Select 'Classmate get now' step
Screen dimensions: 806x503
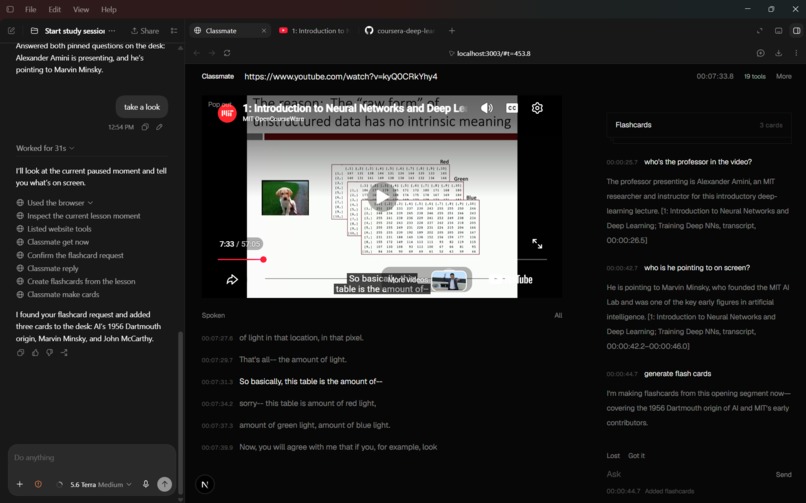point(52,242)
